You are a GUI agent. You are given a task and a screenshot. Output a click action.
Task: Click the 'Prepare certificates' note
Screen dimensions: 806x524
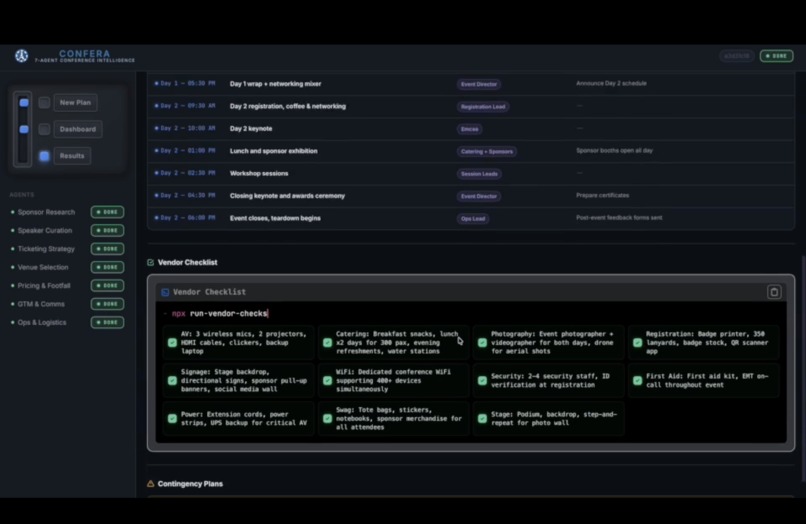(602, 195)
